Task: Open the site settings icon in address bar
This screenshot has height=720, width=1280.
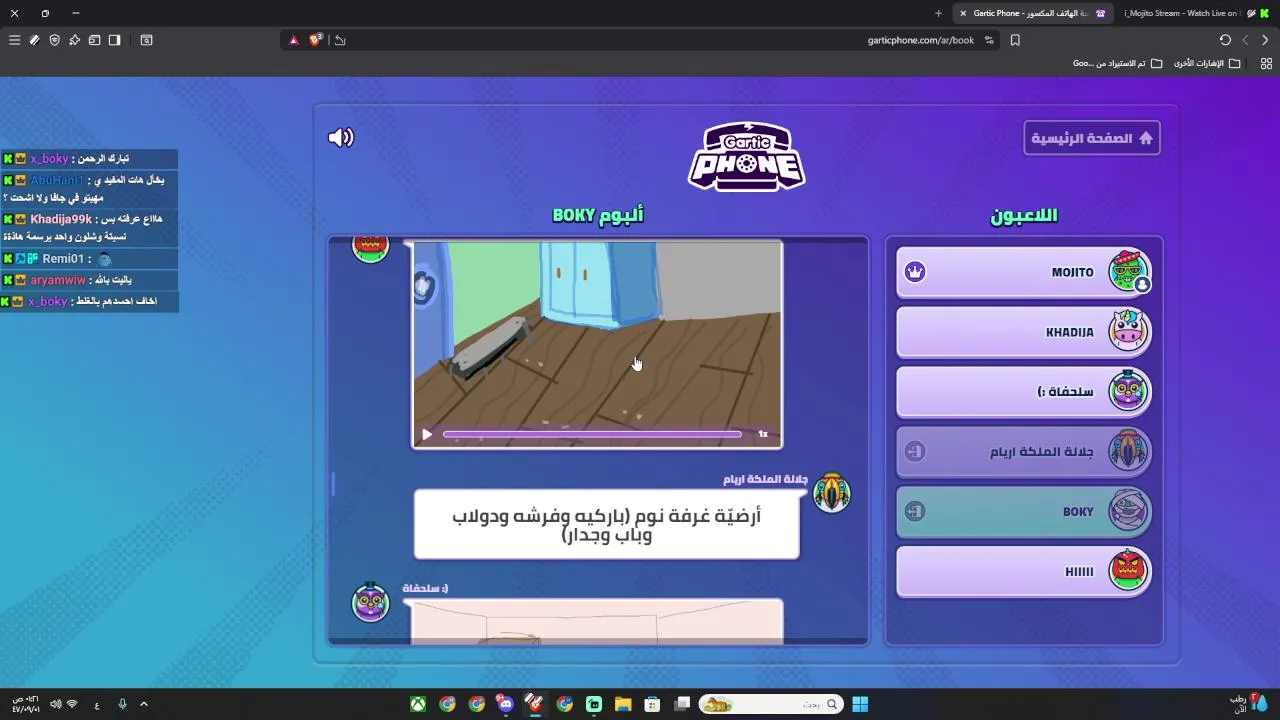Action: click(989, 40)
